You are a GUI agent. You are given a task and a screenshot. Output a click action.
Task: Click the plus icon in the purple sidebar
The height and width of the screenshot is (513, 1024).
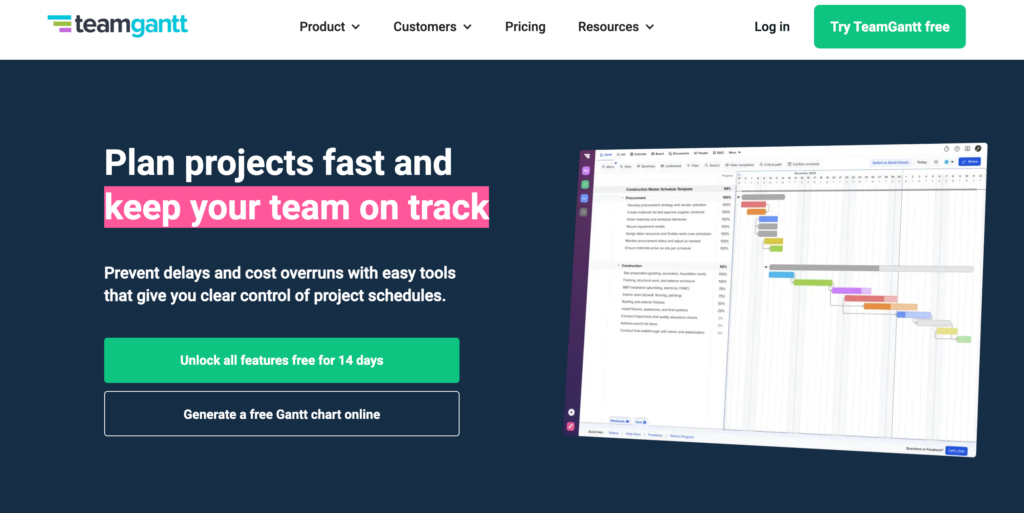pos(571,412)
